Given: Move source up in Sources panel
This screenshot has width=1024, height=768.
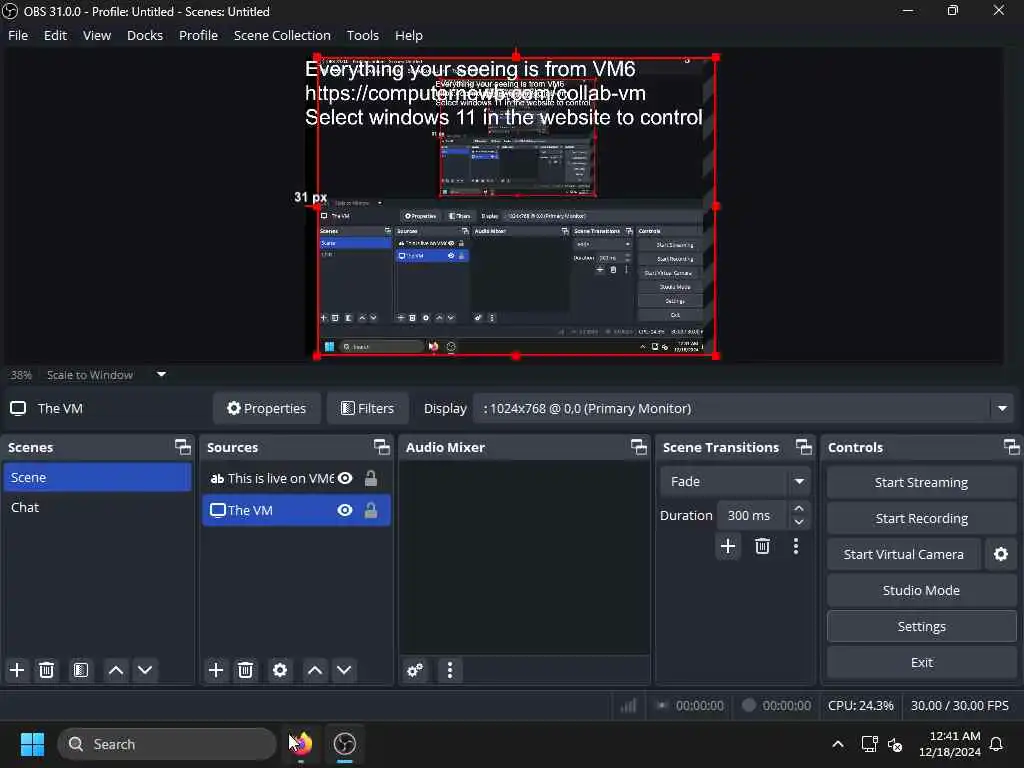Looking at the screenshot, I should click(x=315, y=670).
